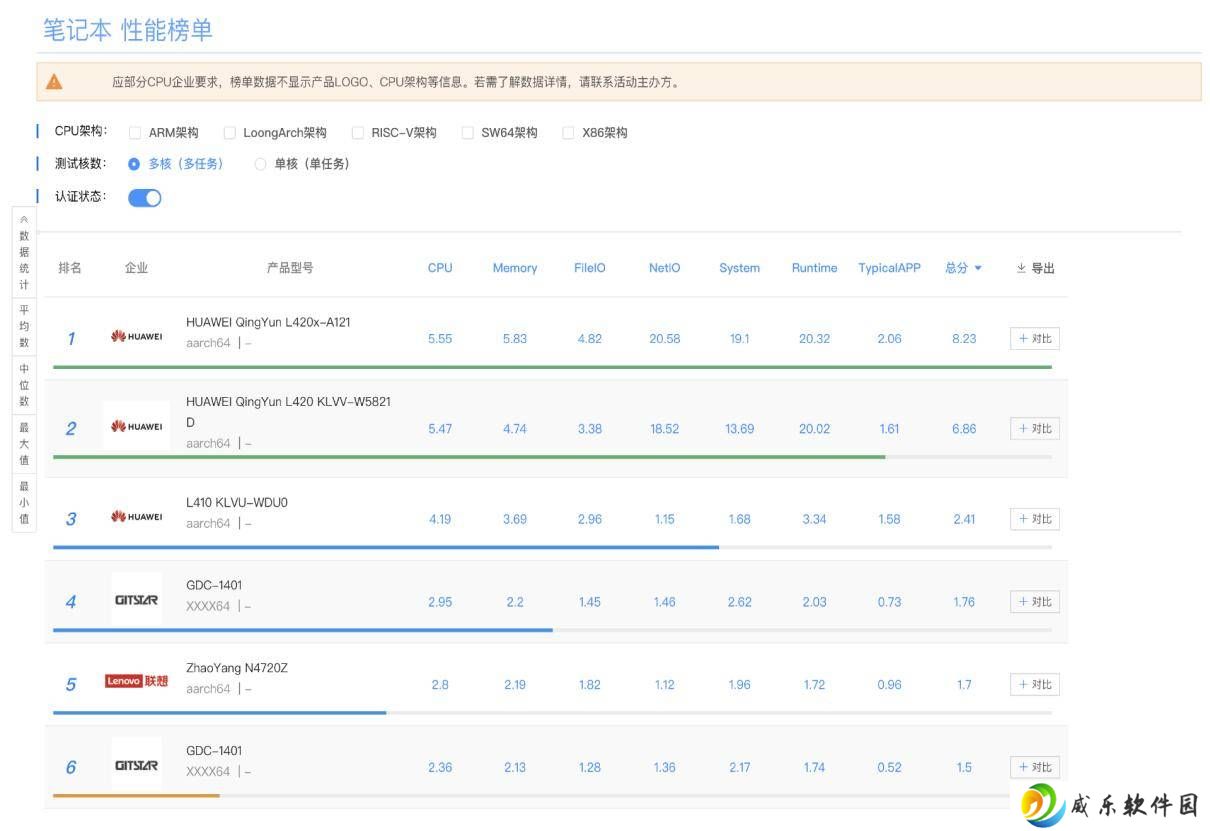The image size is (1210, 831).
Task: Click rank 5 blue score progress bar
Action: [x=219, y=712]
